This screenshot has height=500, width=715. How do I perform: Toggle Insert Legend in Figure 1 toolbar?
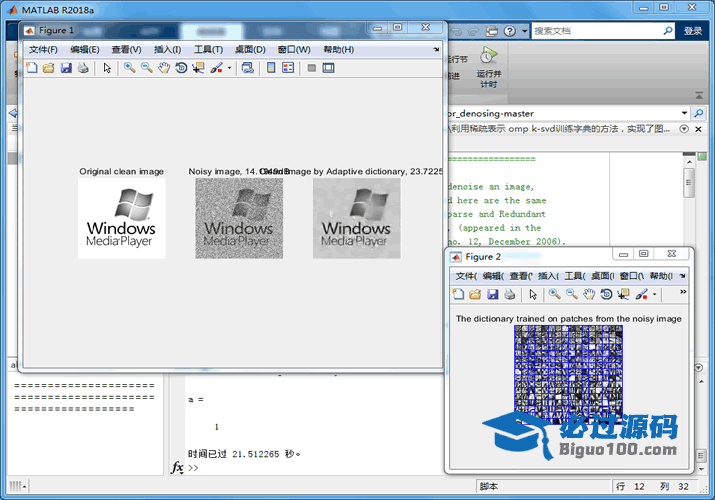point(288,68)
